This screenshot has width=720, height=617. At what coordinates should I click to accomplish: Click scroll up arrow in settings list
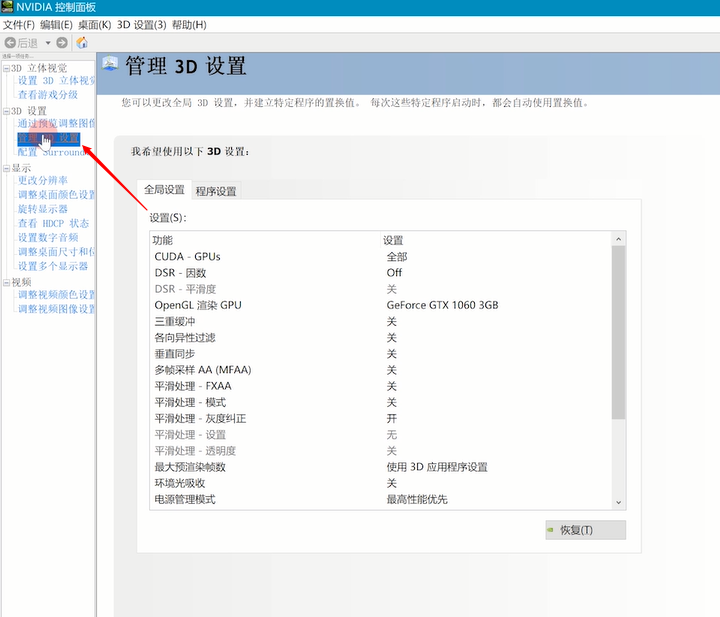[619, 239]
